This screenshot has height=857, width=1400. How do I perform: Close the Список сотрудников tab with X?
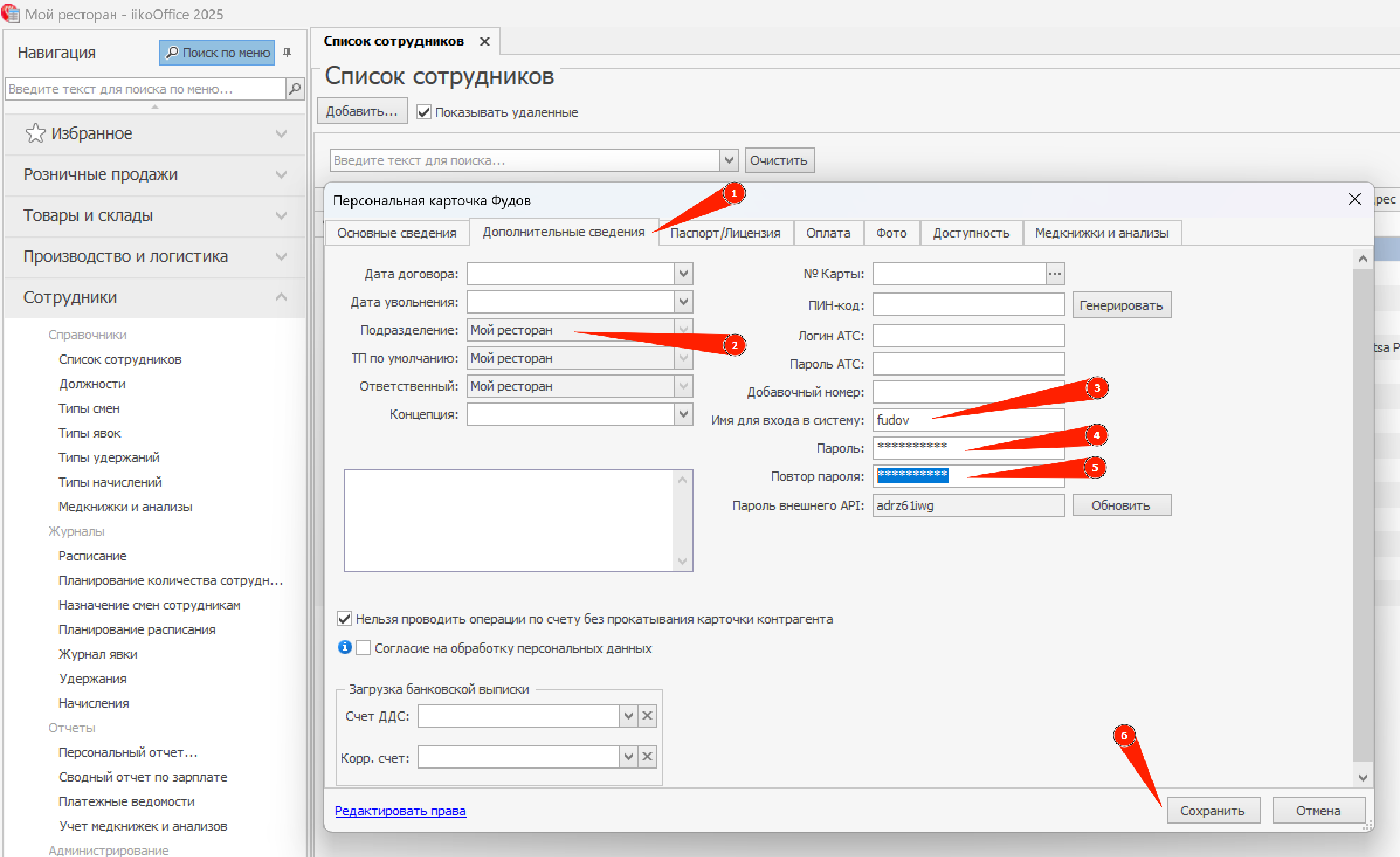pos(484,42)
